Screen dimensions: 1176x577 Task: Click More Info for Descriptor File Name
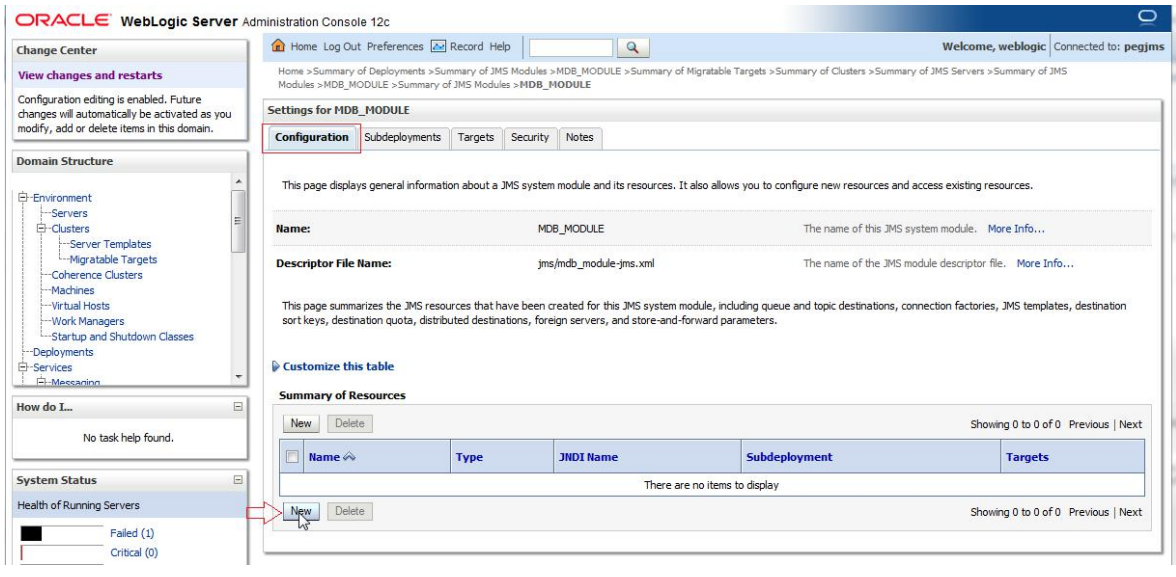(1045, 264)
